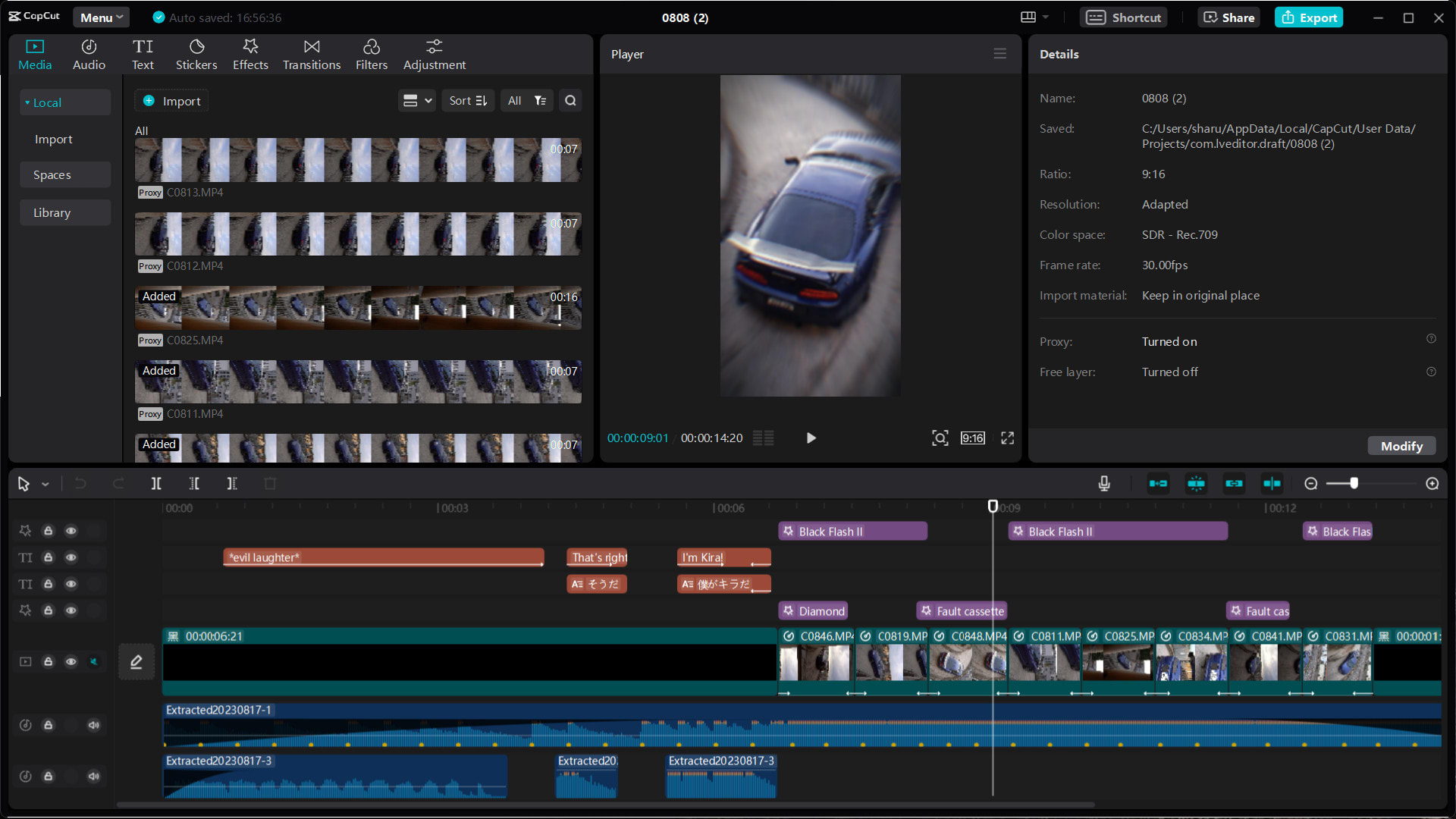
Task: Open the Filters tab
Action: 372,55
